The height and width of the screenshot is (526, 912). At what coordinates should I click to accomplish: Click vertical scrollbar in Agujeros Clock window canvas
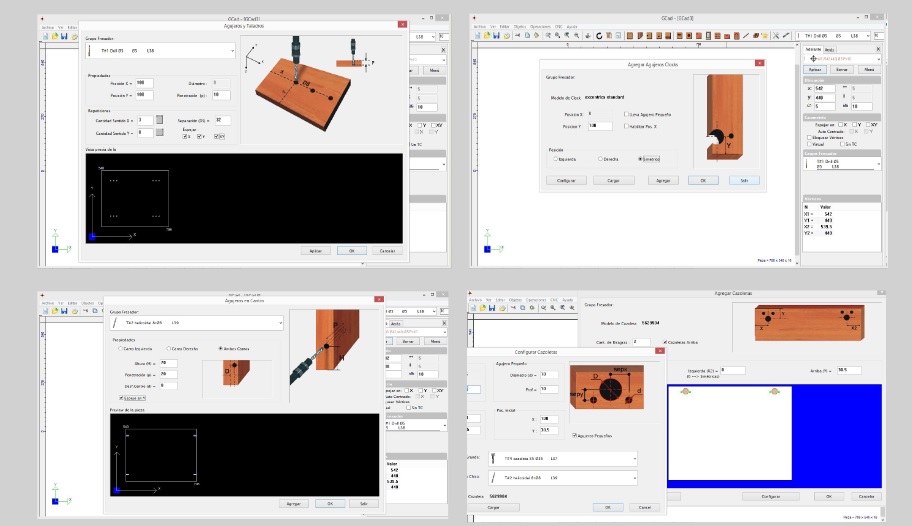tap(797, 157)
